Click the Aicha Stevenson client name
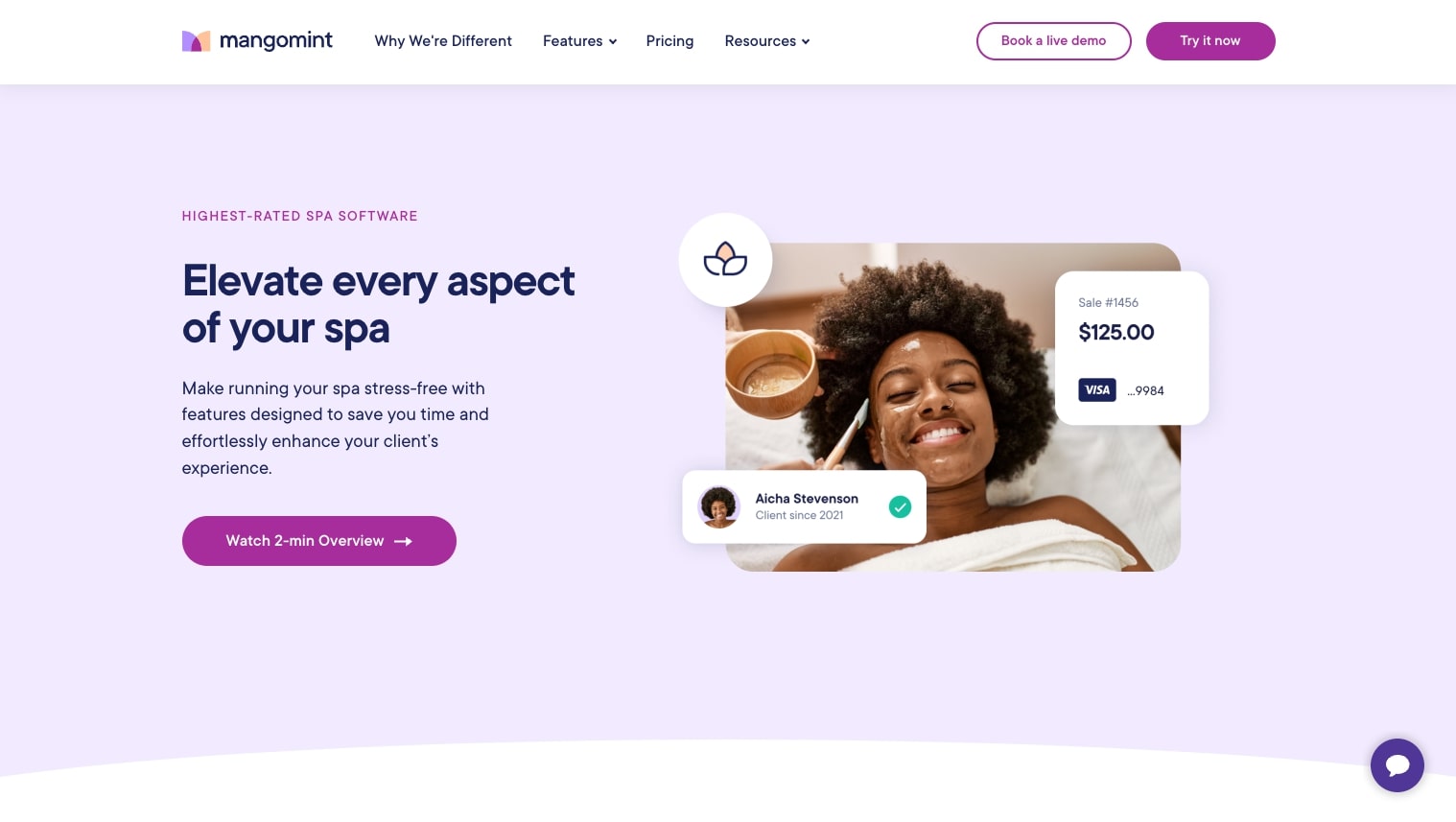 click(807, 499)
